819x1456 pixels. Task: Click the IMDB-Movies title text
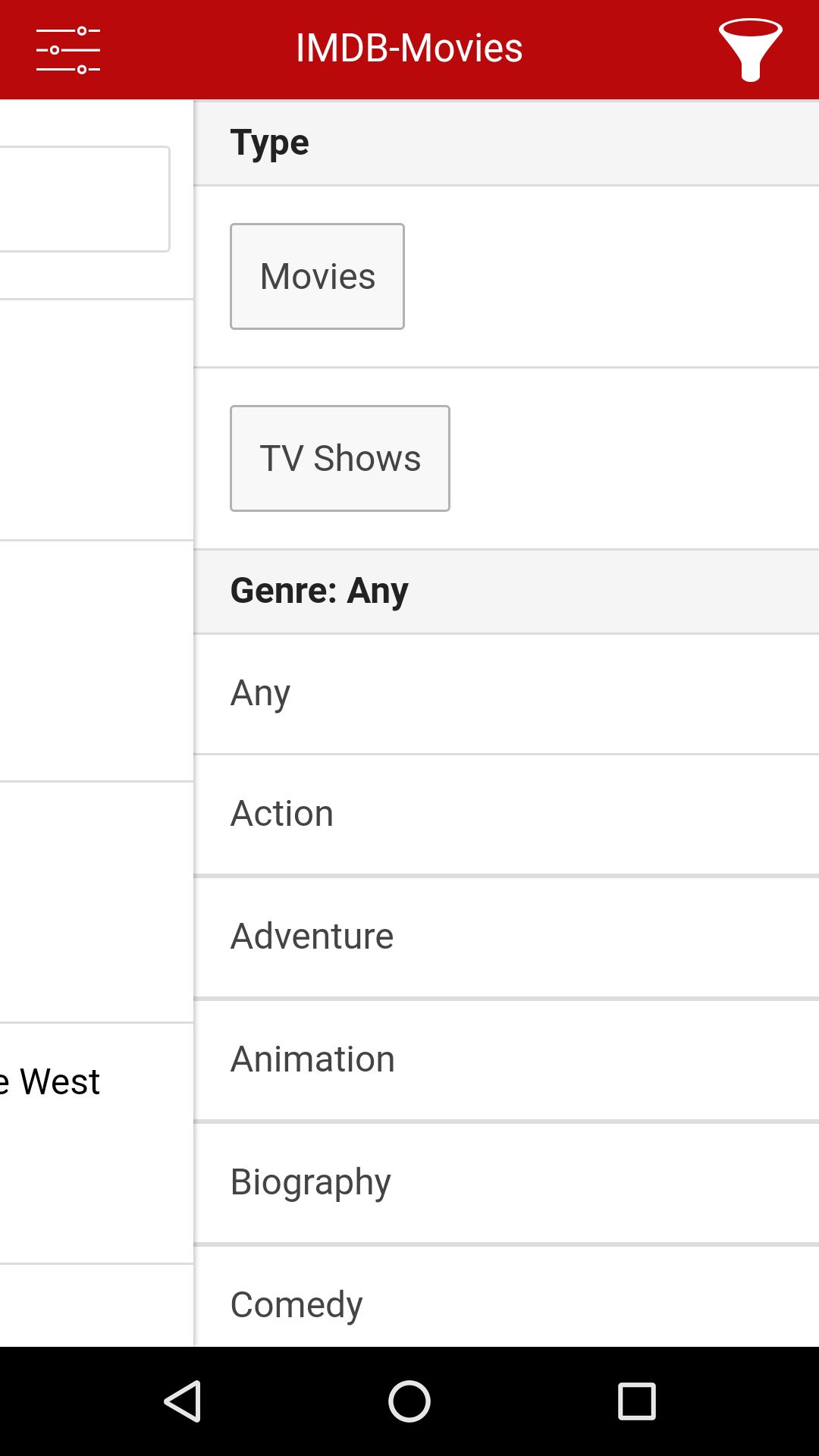pyautogui.click(x=409, y=49)
